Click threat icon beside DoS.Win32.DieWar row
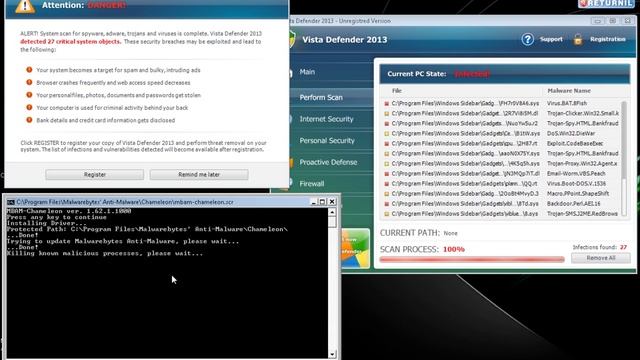Screen dimensions: 640x360 coord(387,133)
